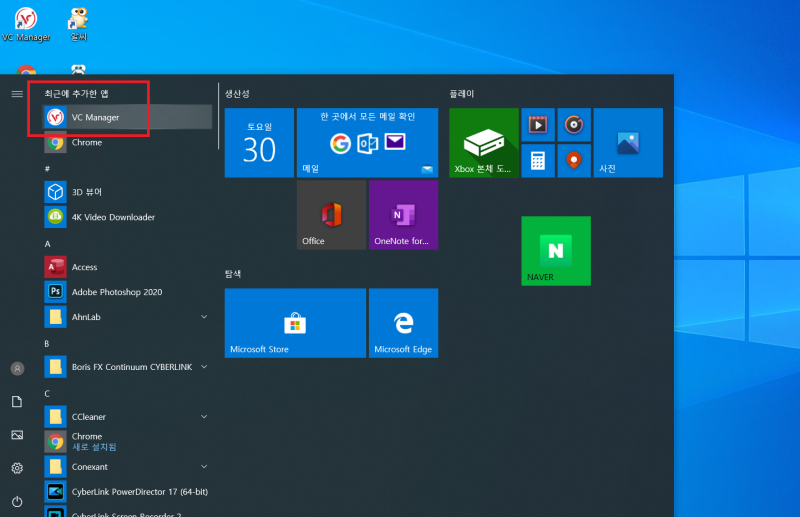Open the AhnLab folder entry
Image resolution: width=800 pixels, height=517 pixels.
(x=128, y=317)
